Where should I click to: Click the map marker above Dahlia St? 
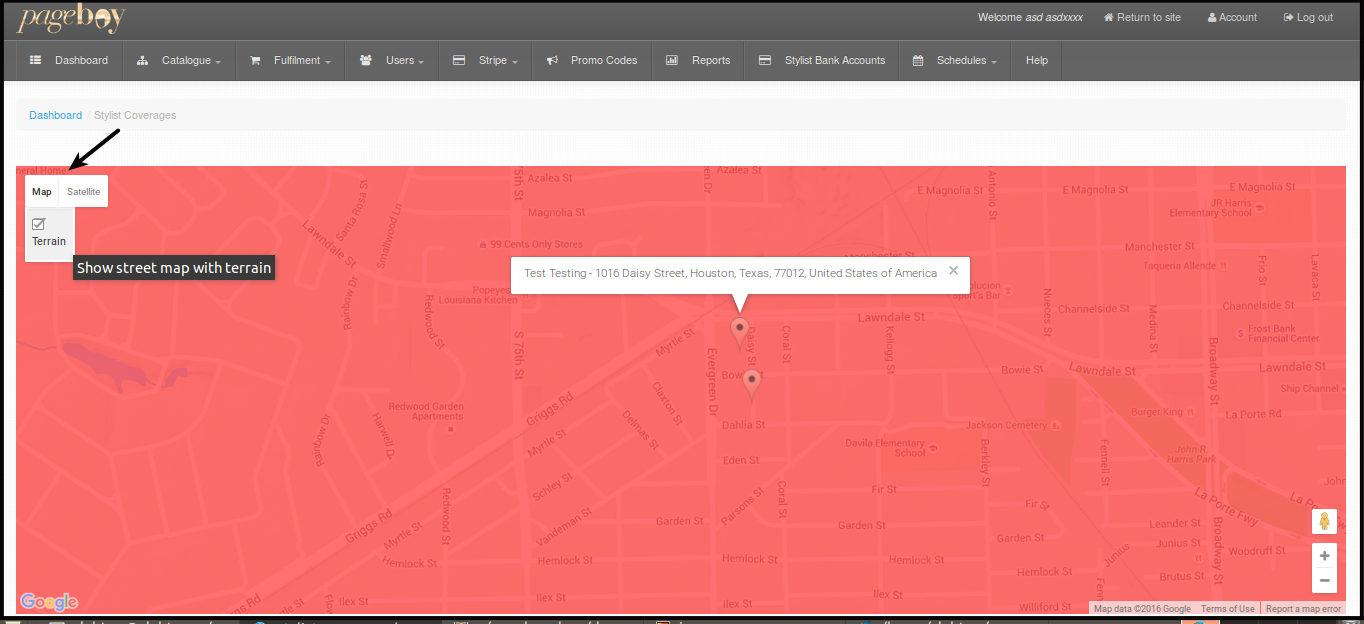pyautogui.click(x=751, y=386)
